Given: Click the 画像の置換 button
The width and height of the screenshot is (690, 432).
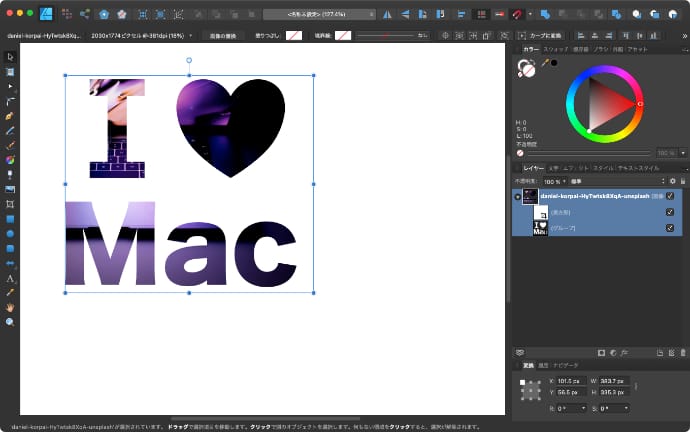Looking at the screenshot, I should 223,35.
